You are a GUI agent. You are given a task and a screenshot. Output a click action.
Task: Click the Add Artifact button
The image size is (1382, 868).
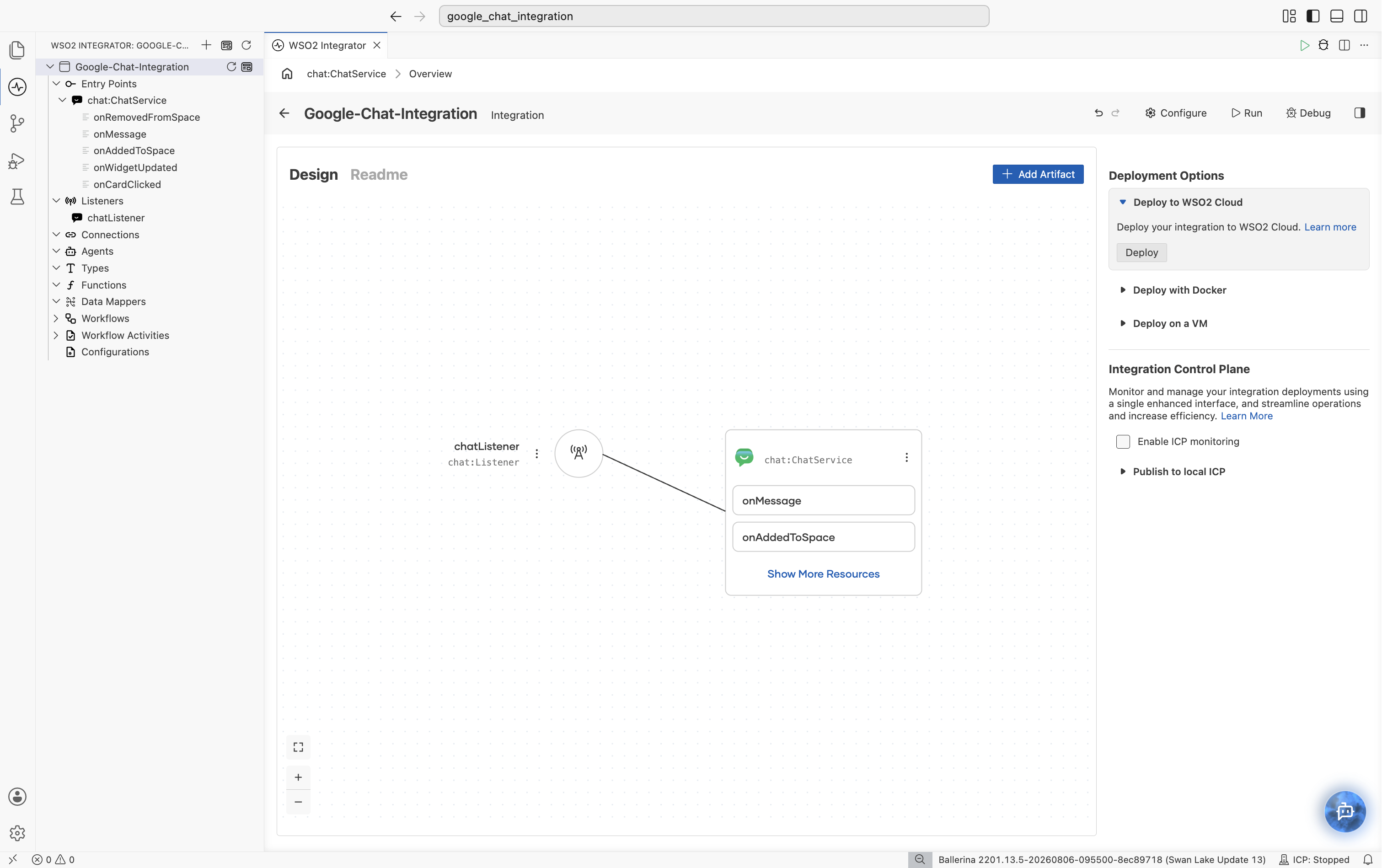point(1038,174)
